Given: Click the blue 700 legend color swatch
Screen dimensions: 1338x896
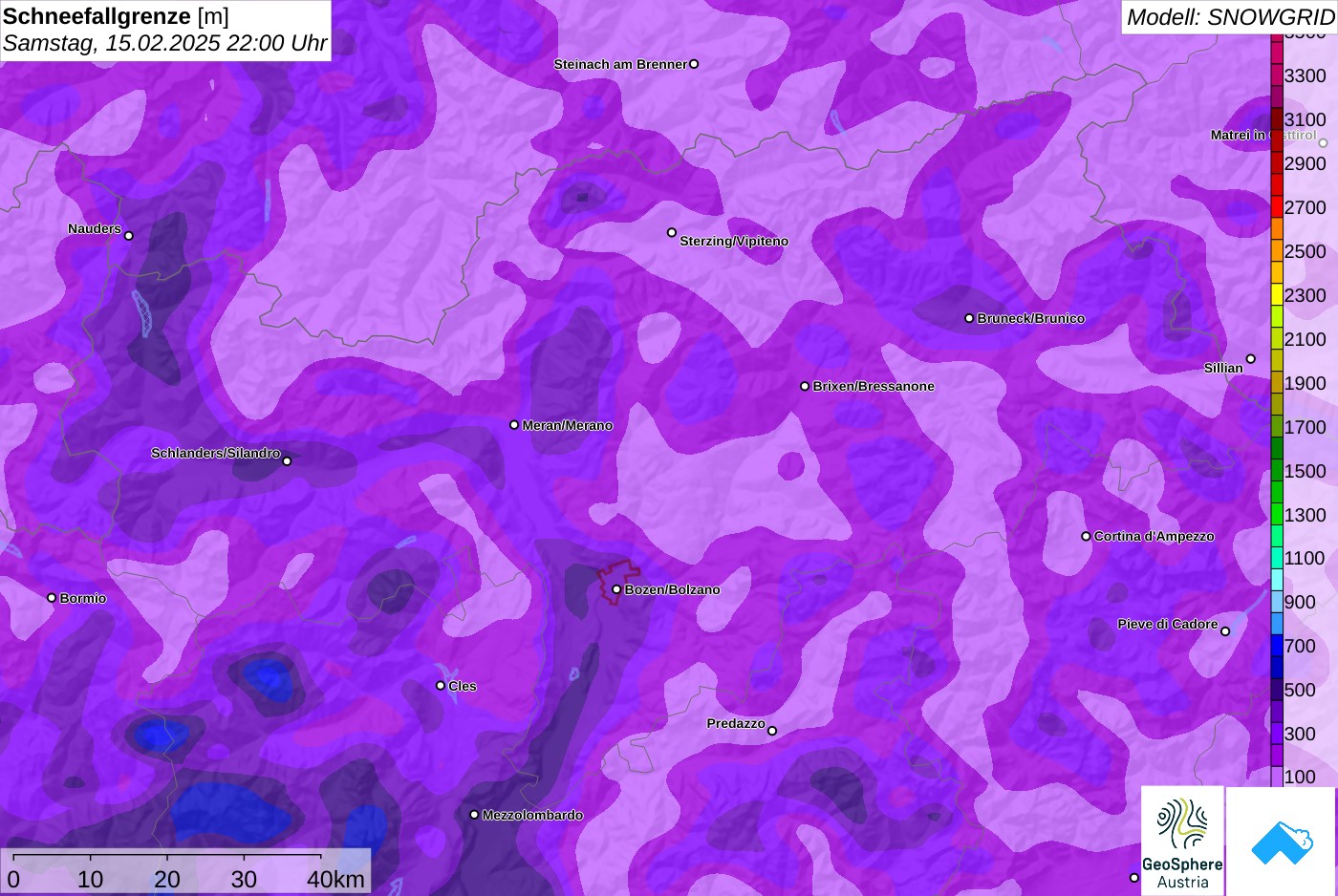Looking at the screenshot, I should 1277,646.
